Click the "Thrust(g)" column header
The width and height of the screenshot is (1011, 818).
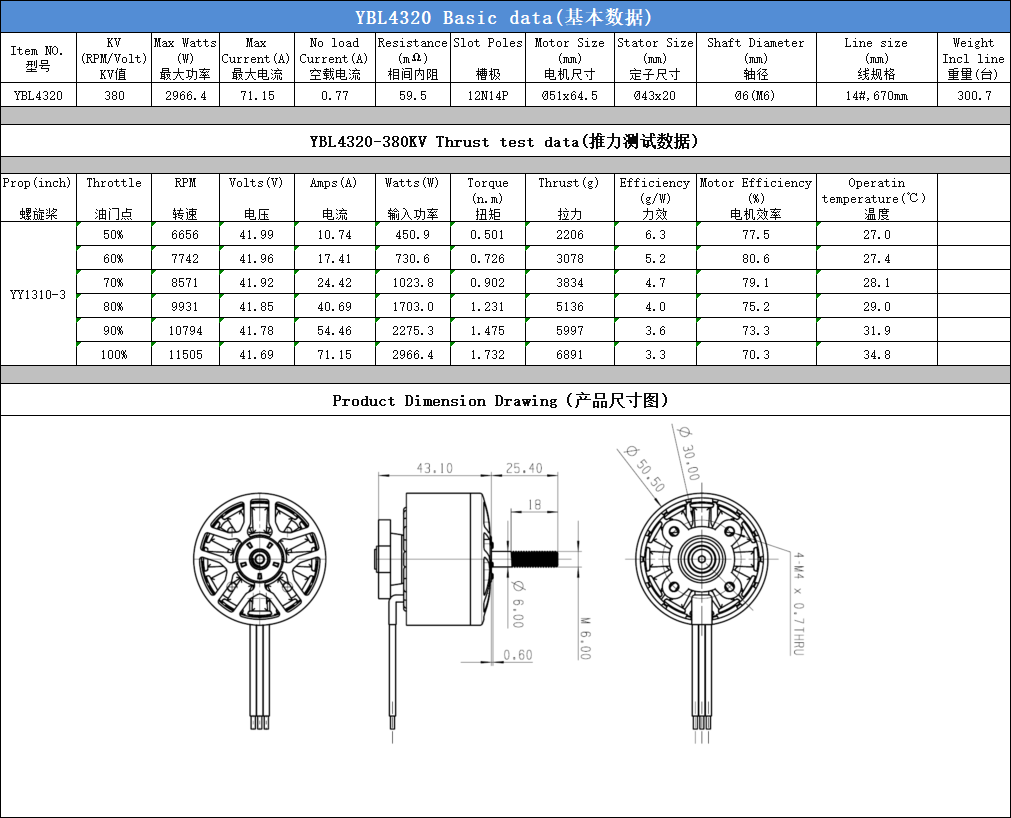[570, 198]
